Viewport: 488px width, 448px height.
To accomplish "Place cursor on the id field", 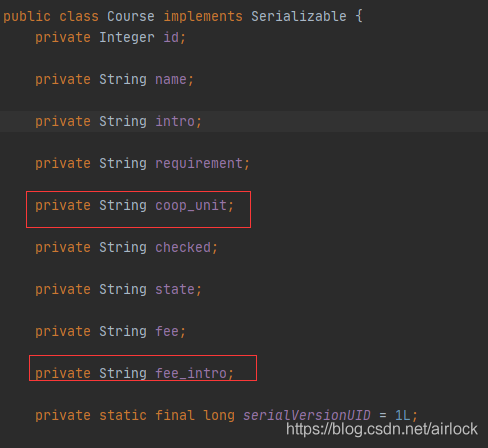I will pos(171,37).
